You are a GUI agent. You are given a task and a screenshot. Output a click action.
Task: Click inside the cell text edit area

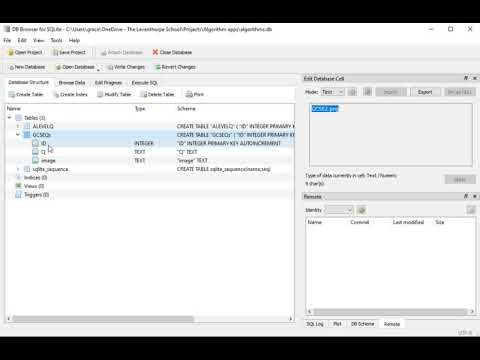[x=391, y=135]
